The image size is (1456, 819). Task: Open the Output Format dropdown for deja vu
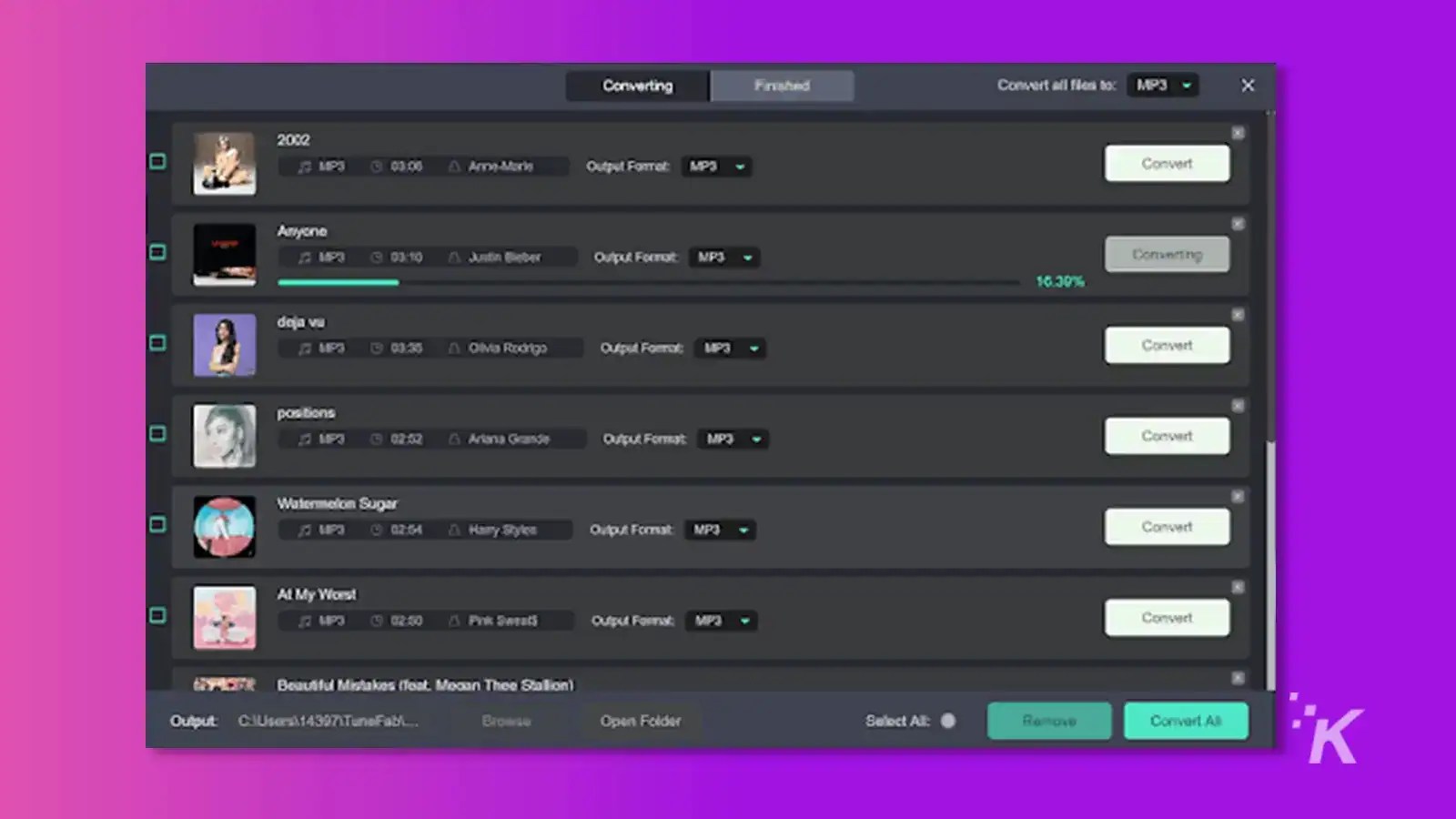[x=730, y=348]
